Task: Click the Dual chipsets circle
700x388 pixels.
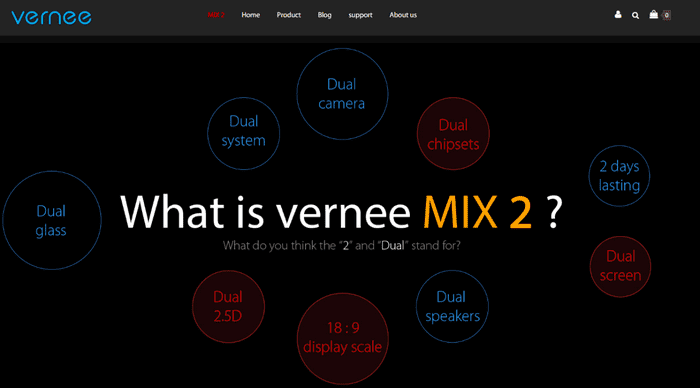Action: tap(453, 134)
